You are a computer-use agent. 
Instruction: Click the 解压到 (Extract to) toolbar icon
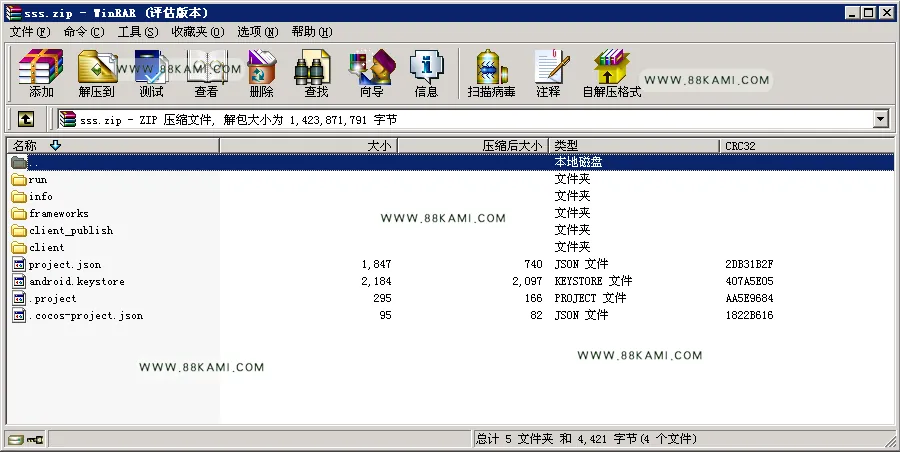[97, 66]
